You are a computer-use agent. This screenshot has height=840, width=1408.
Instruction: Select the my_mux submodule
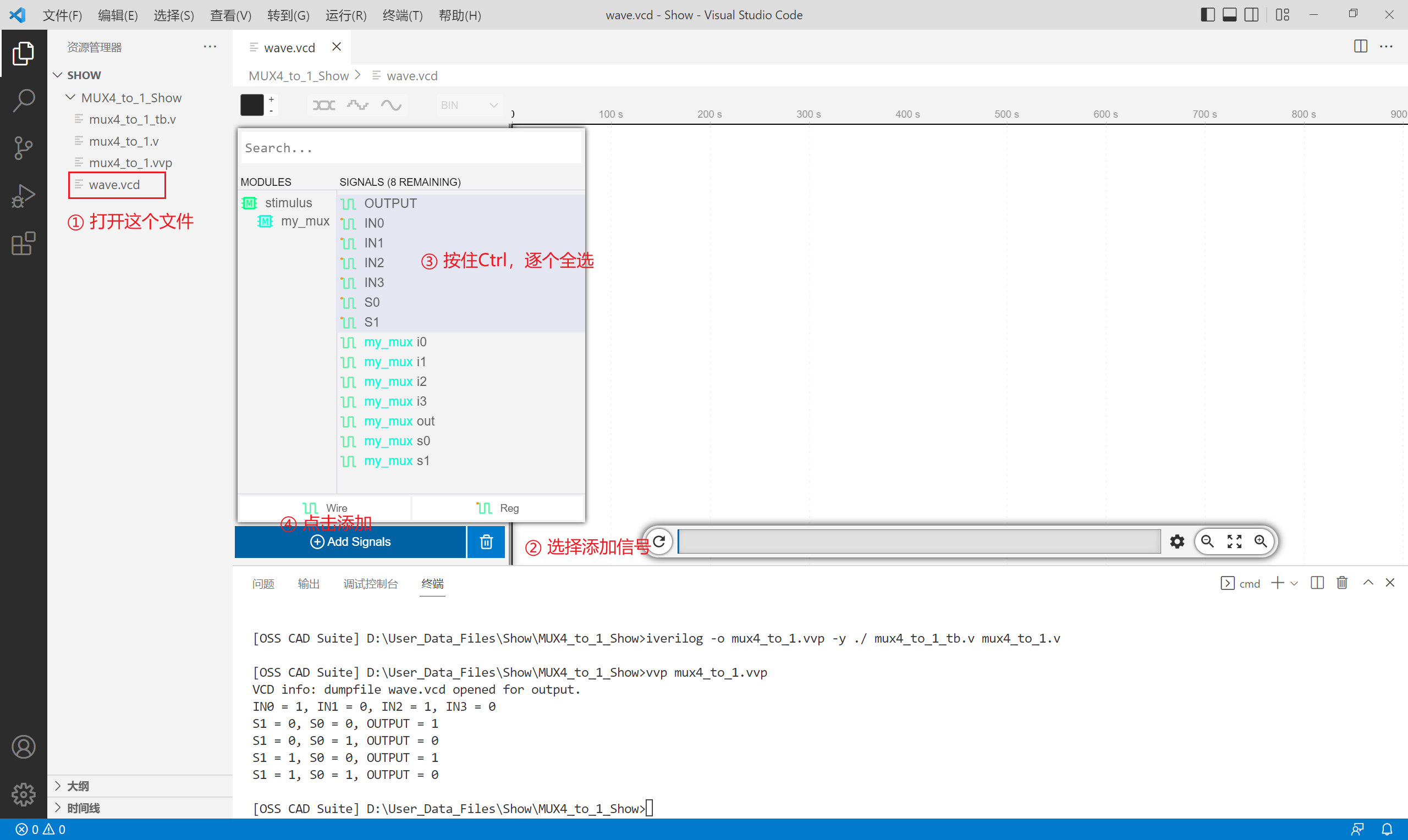tap(294, 222)
